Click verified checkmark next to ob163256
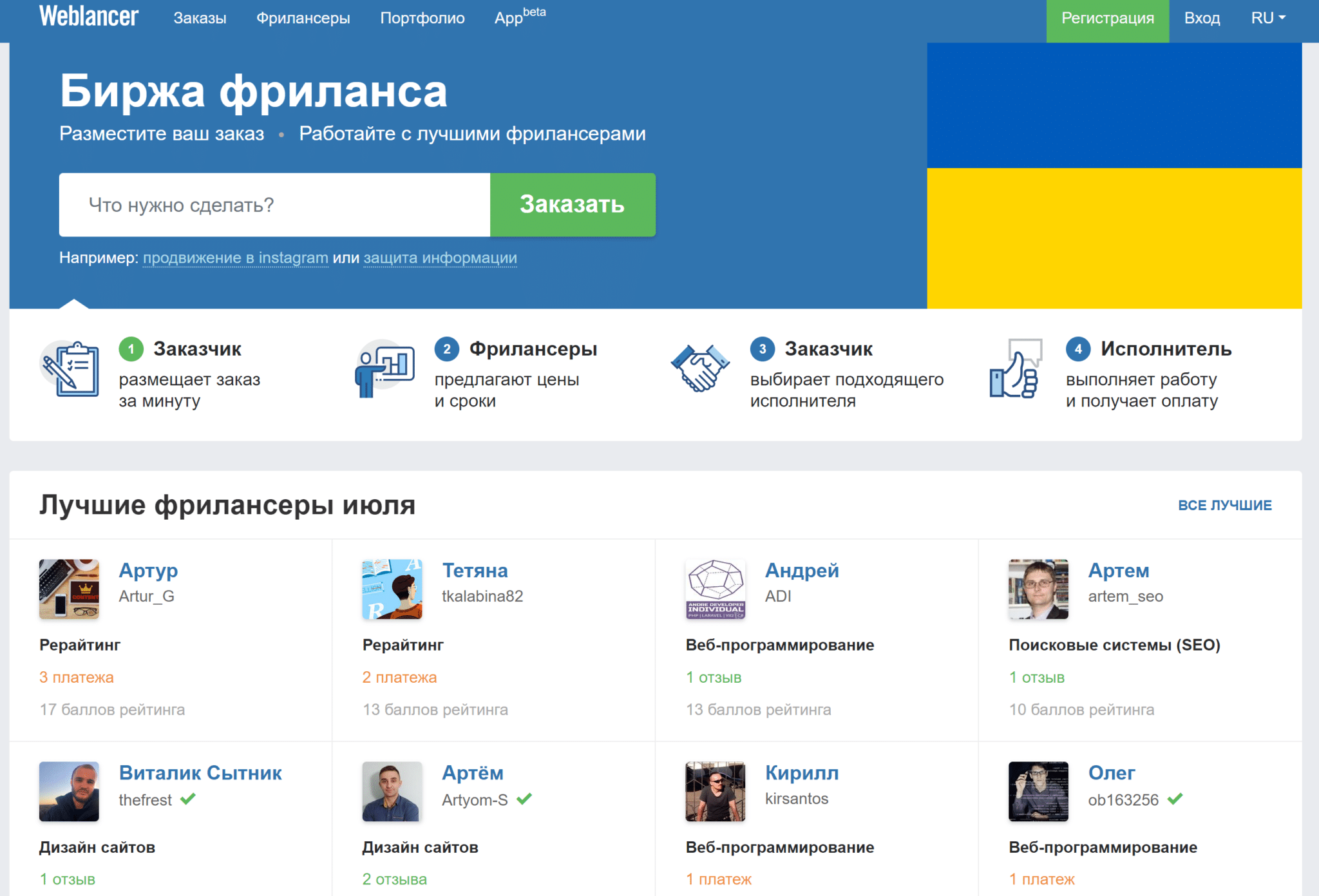1319x896 pixels. tap(1175, 799)
